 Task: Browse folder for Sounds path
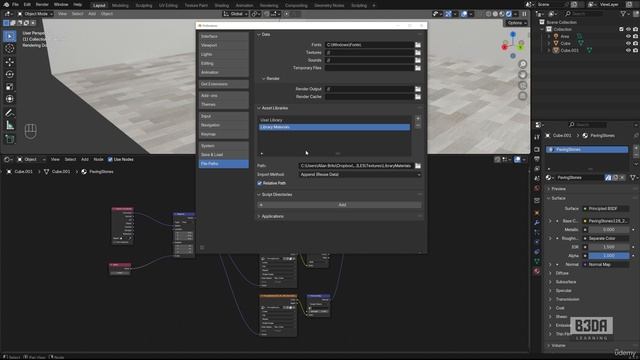click(x=418, y=60)
